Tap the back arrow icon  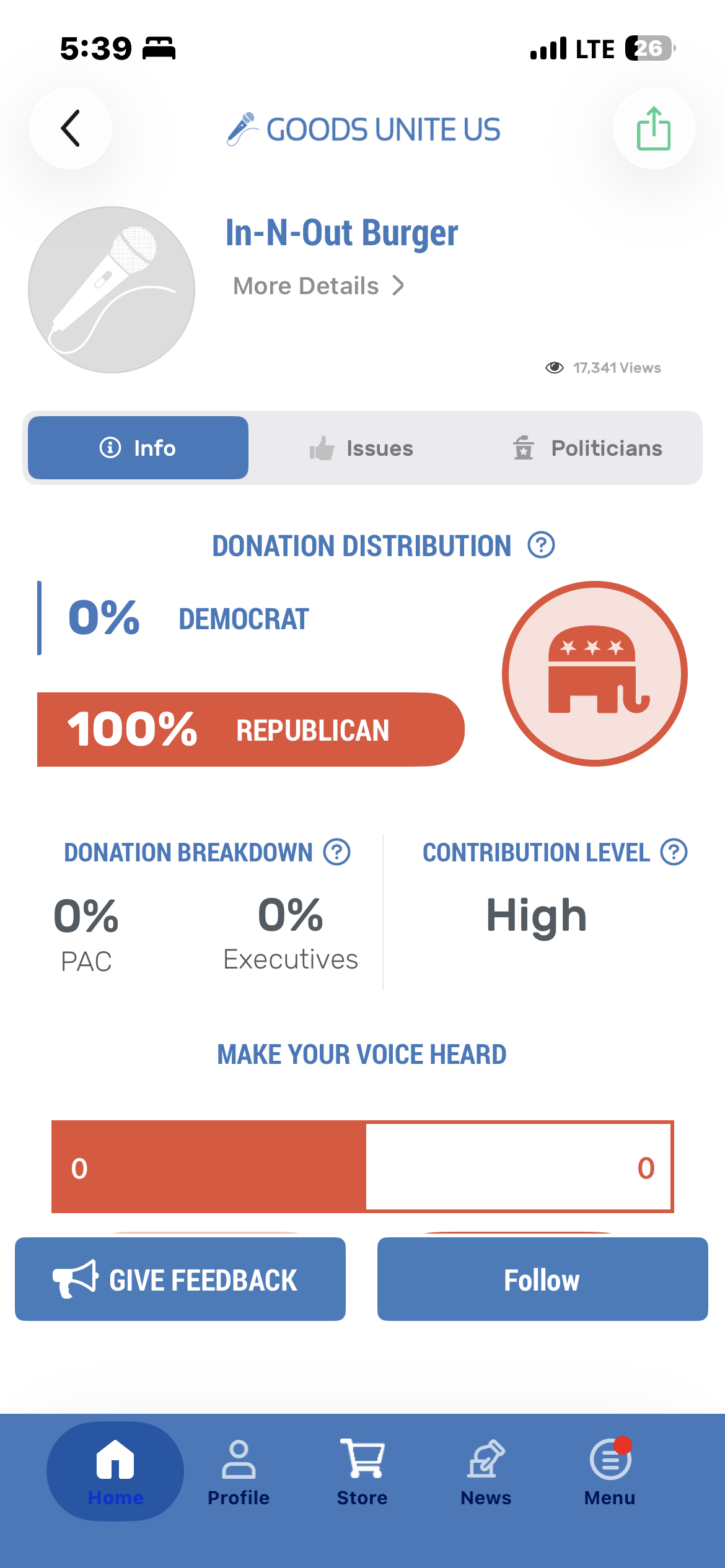71,128
